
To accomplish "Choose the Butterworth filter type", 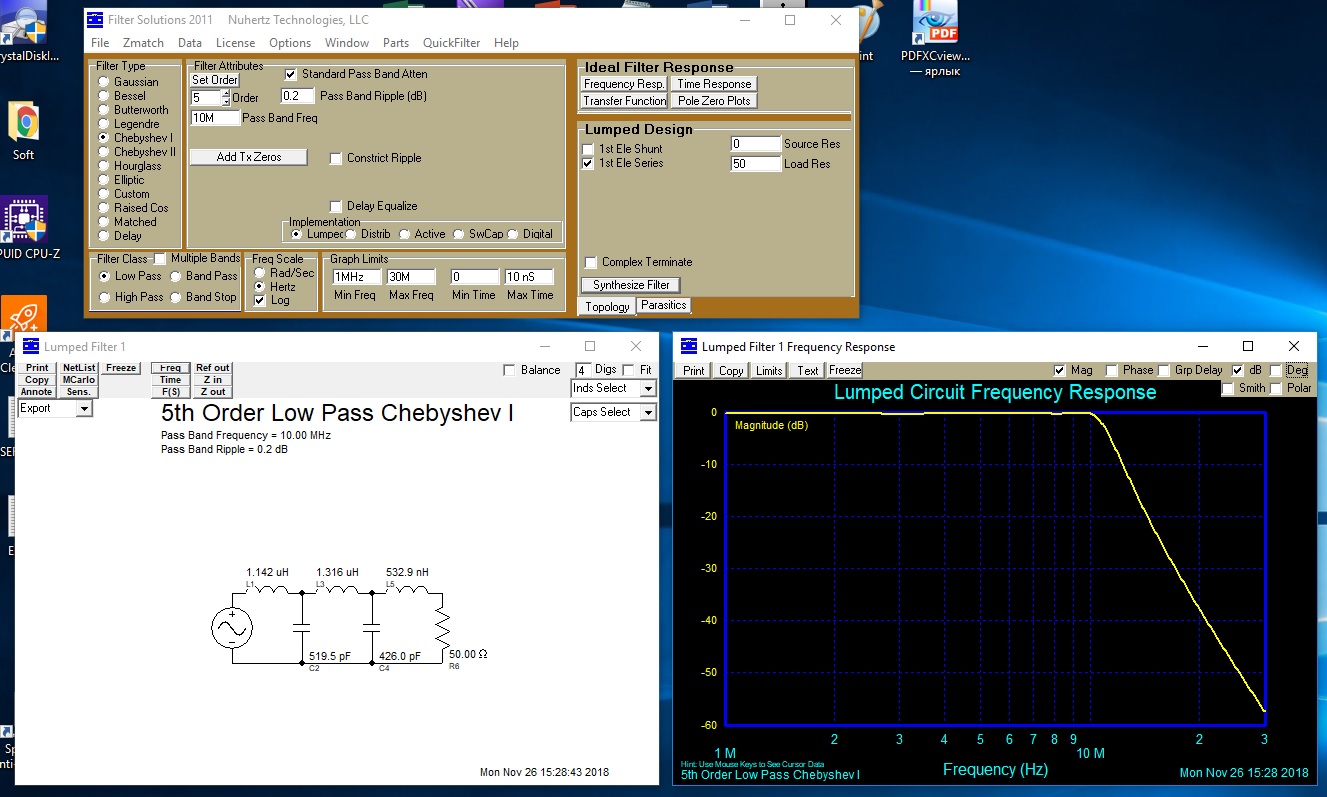I will pos(104,110).
